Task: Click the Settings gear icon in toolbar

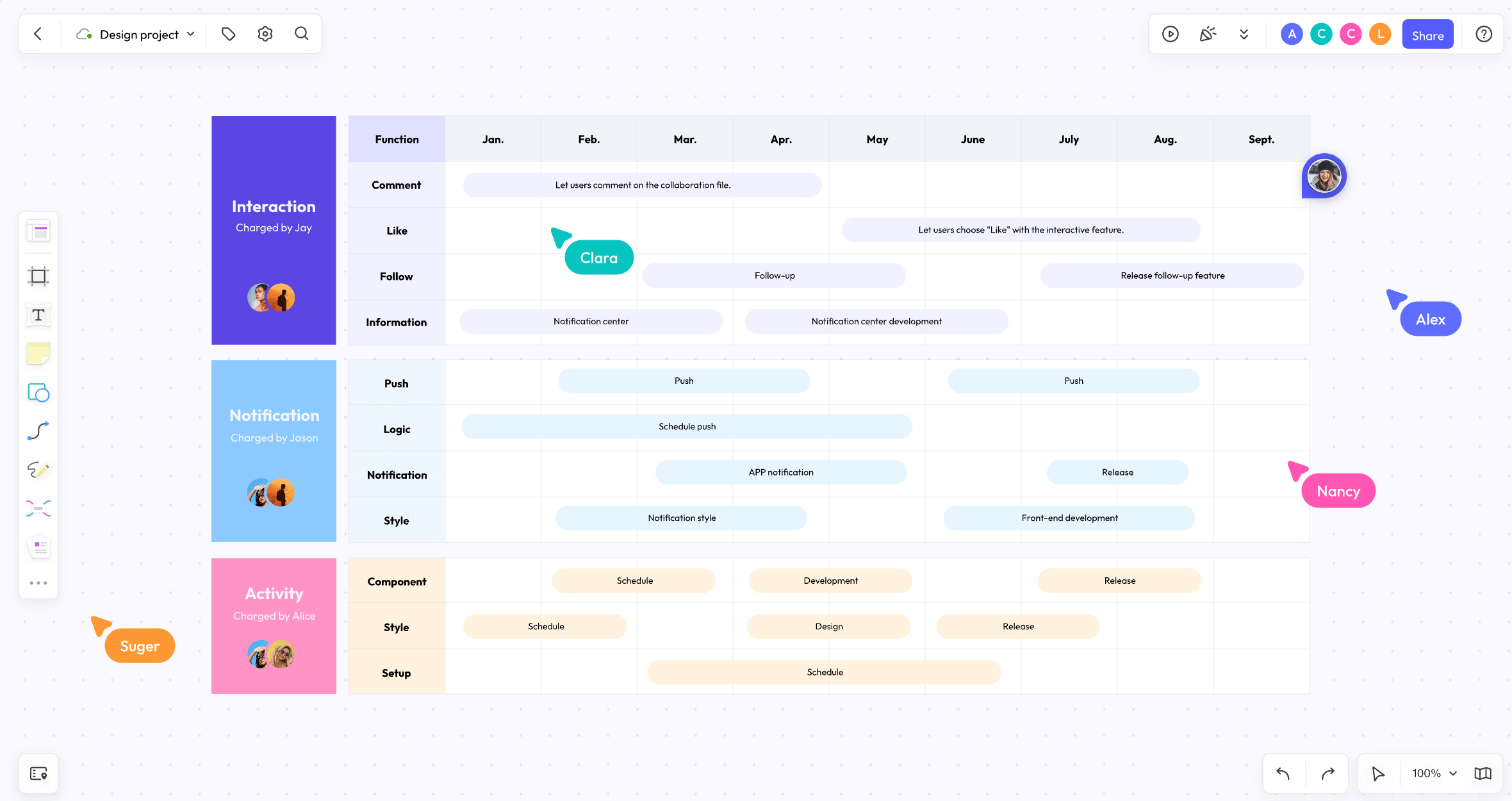Action: (x=264, y=34)
